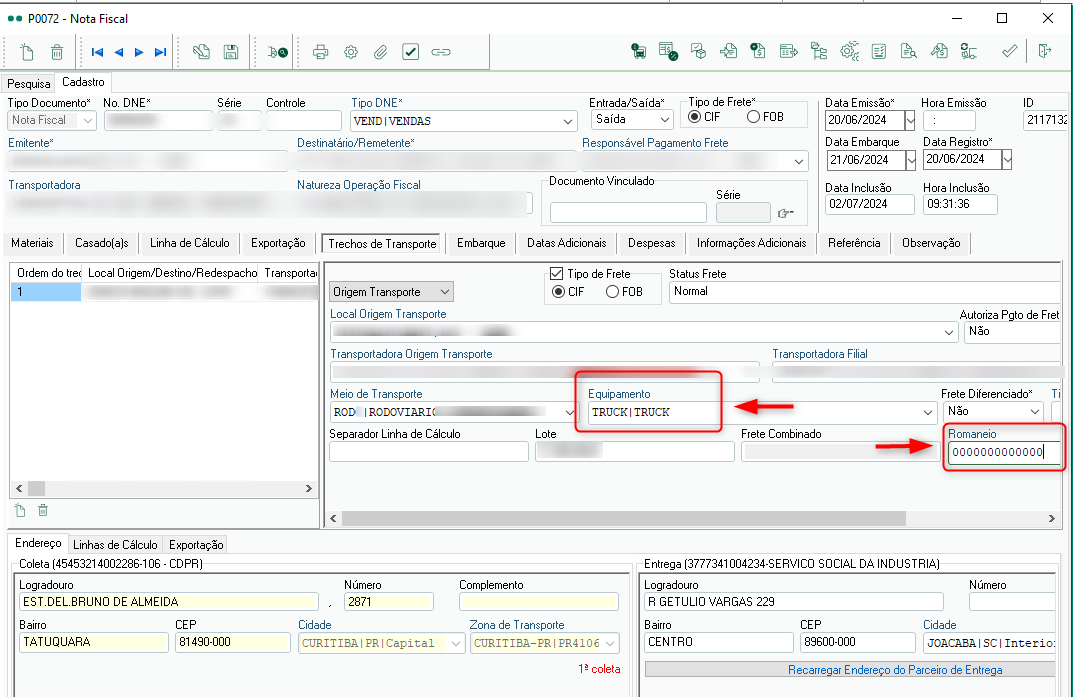1073x697 pixels.
Task: Click the multiple gears processing icon
Action: [x=849, y=51]
